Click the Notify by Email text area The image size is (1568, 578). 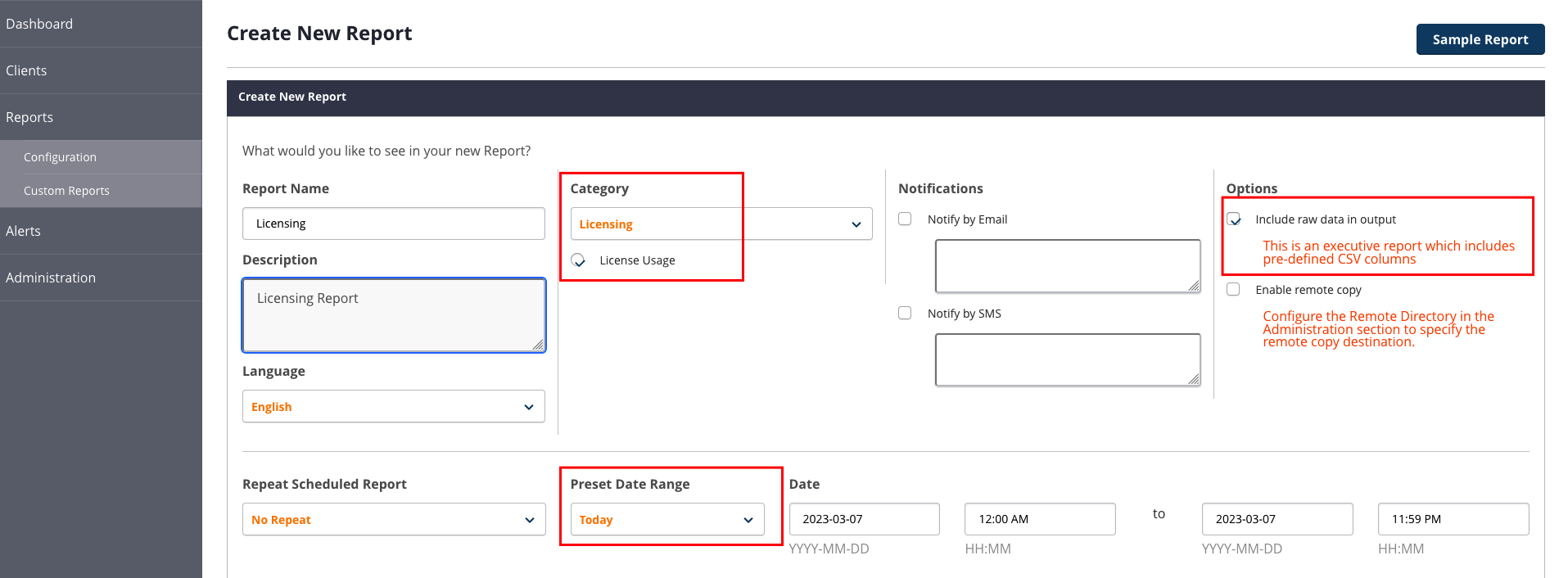[1068, 266]
